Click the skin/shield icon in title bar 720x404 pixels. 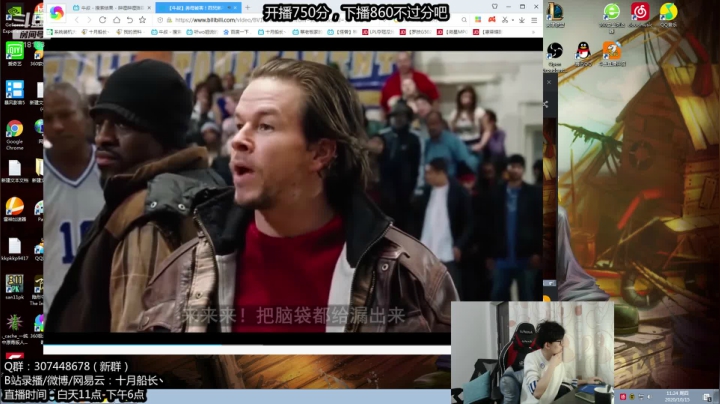(x=495, y=7)
